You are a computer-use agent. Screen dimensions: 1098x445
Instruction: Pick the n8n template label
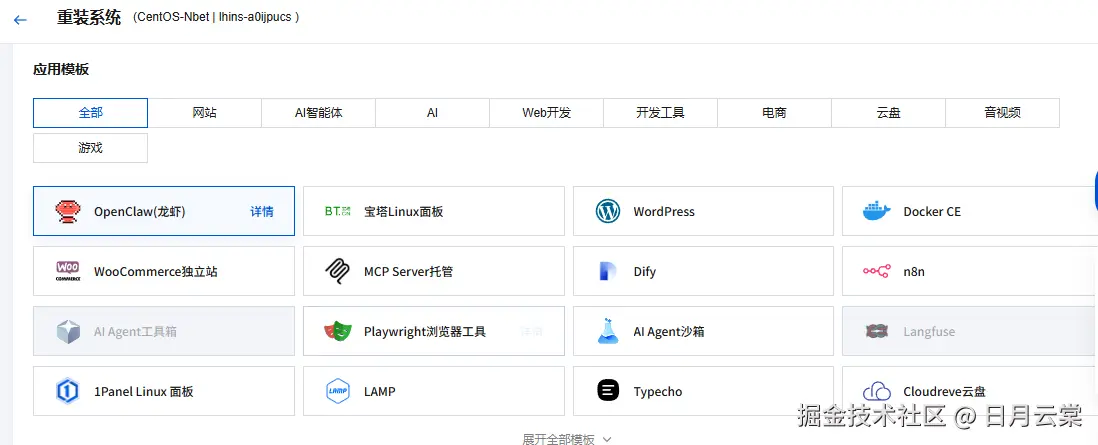coord(914,271)
